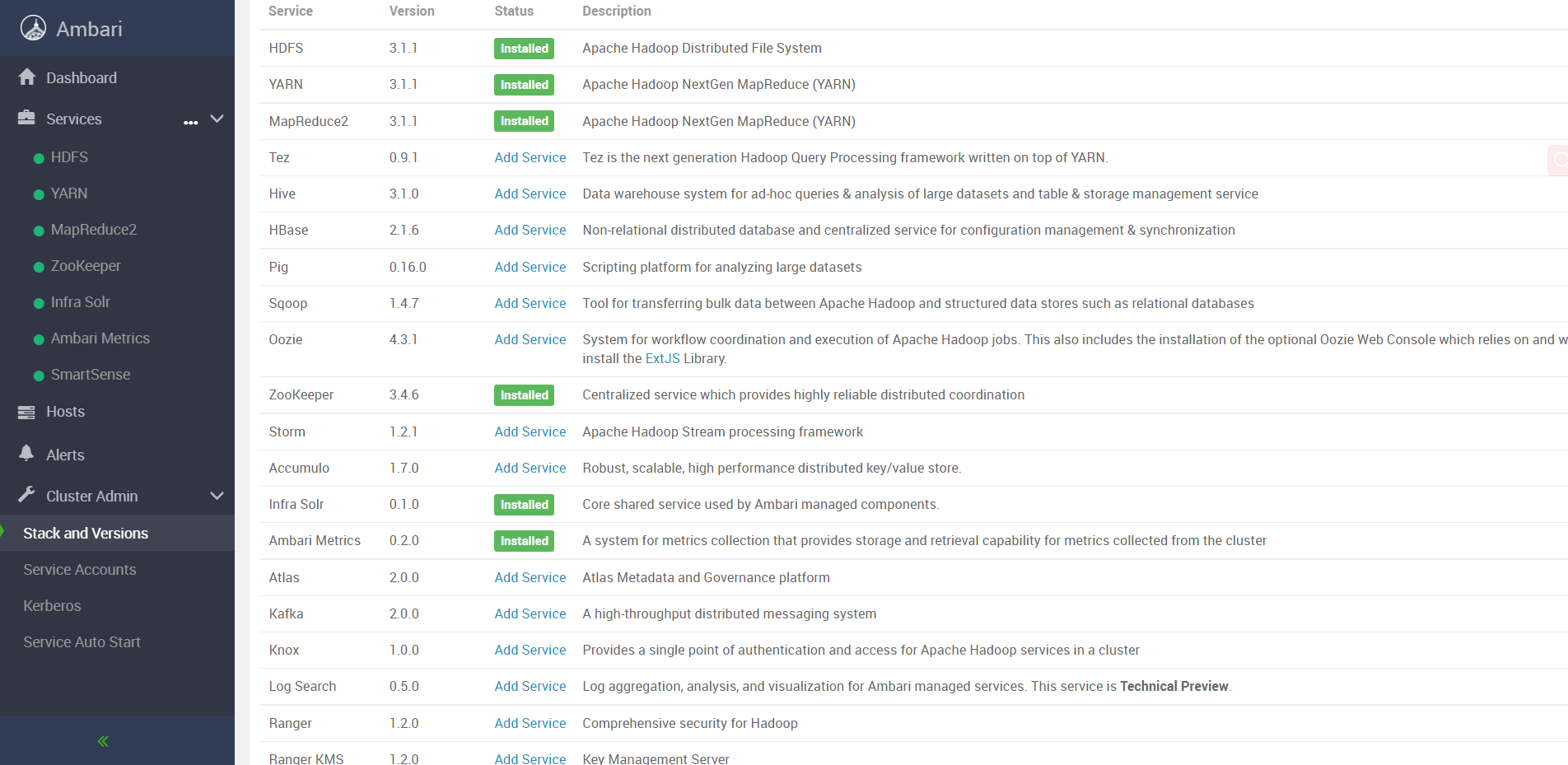Open Service Accounts page
Image resolution: width=1568 pixels, height=765 pixels.
click(80, 569)
